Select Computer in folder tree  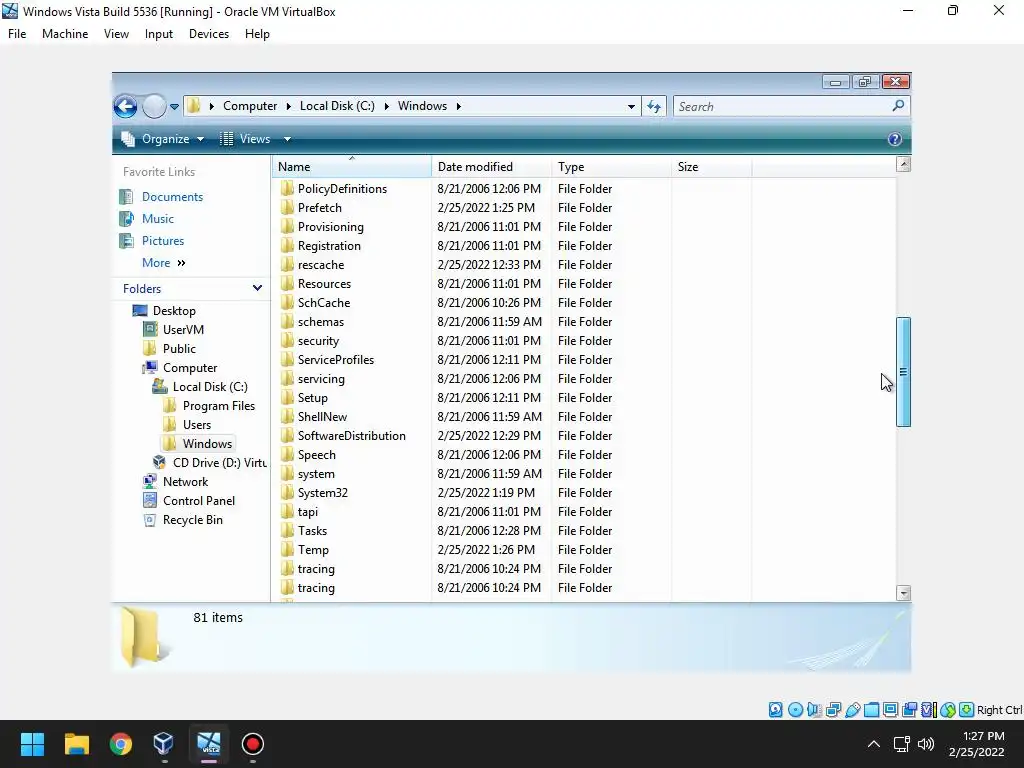(x=190, y=368)
